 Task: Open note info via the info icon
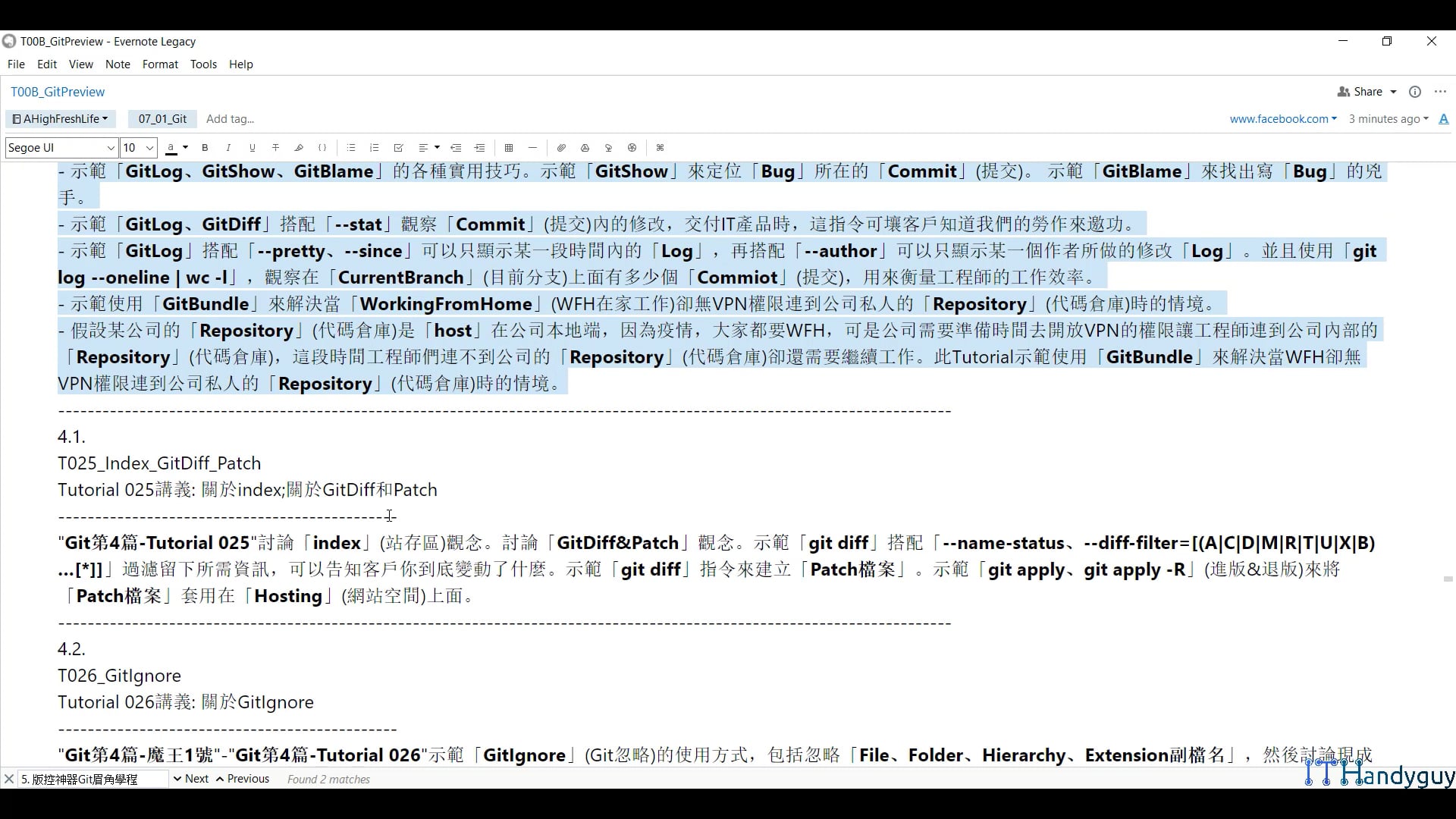(1415, 92)
